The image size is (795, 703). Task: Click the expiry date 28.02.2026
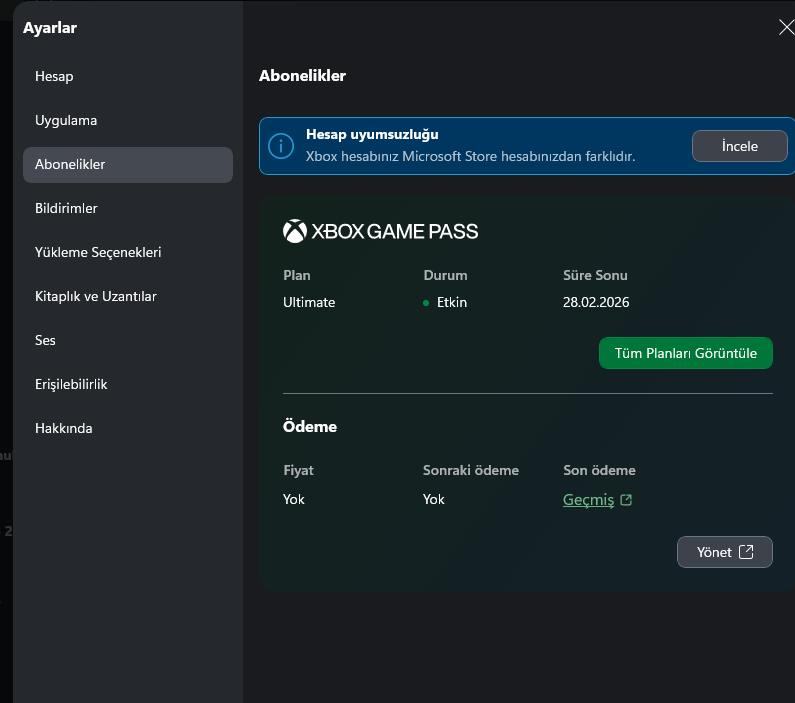[x=596, y=303]
